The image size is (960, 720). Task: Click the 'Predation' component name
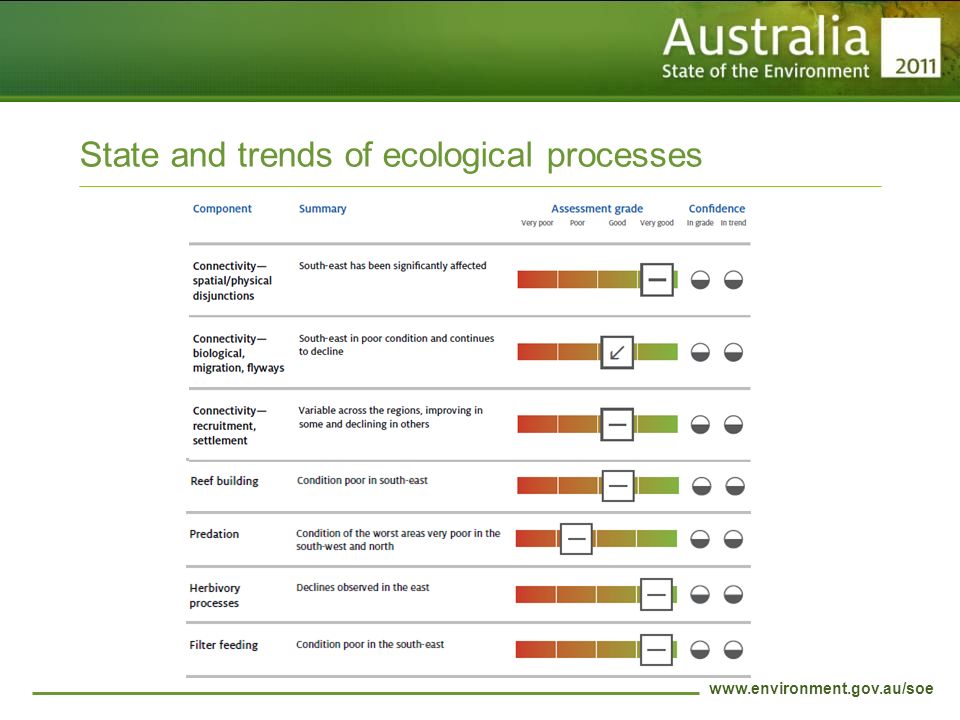pyautogui.click(x=214, y=534)
